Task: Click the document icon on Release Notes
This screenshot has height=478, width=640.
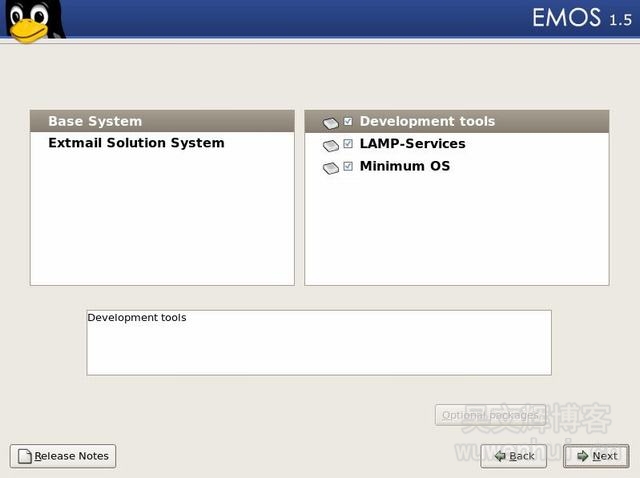Action: pyautogui.click(x=24, y=456)
